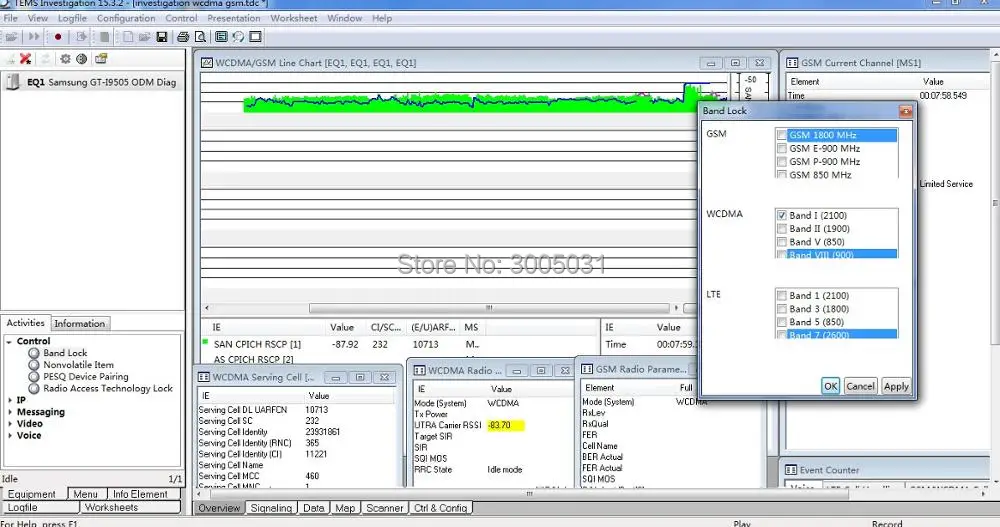Select Radio Access Technology Lock activity

(x=108, y=389)
